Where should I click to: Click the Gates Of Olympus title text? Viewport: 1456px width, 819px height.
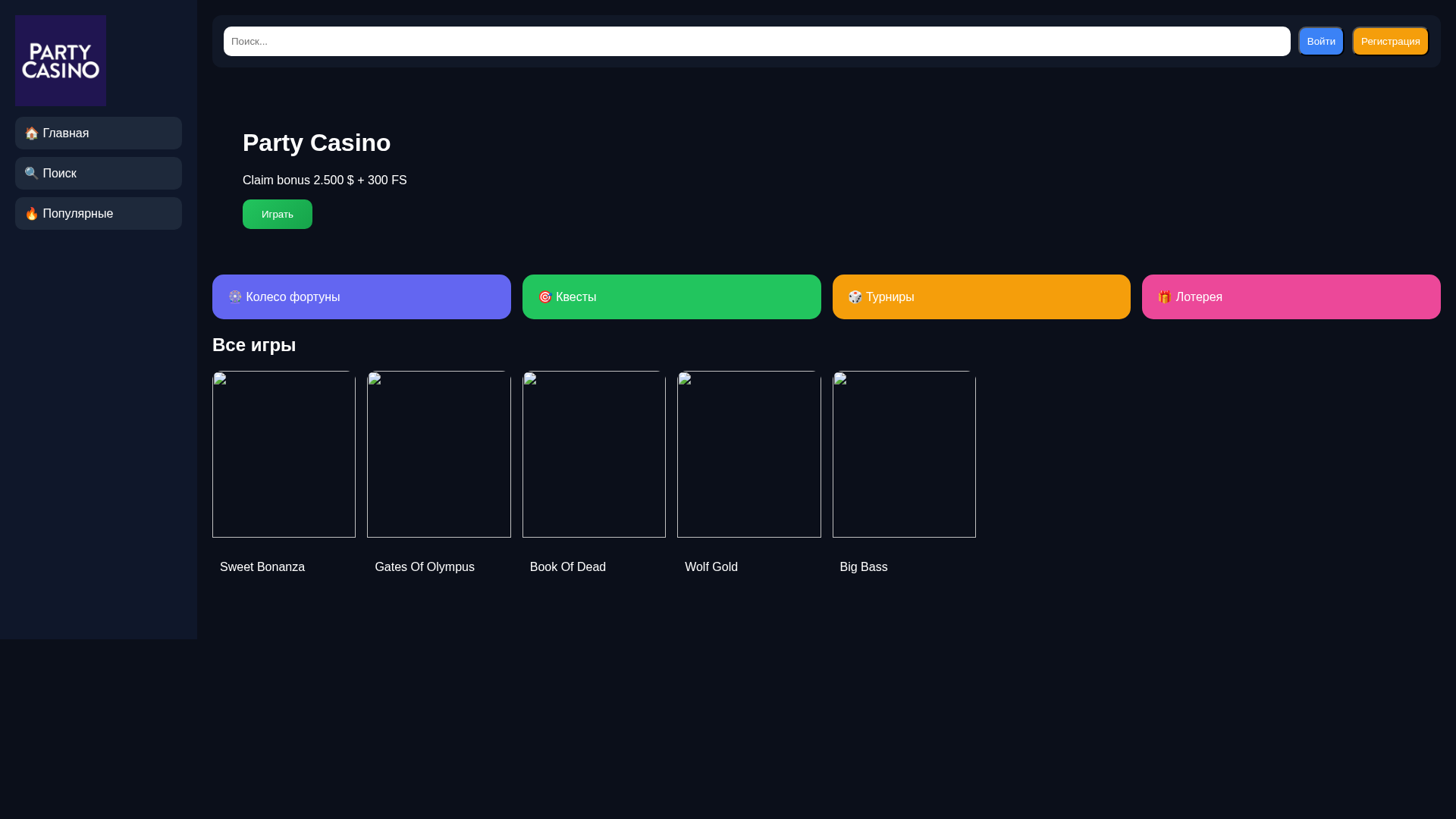pyautogui.click(x=425, y=567)
